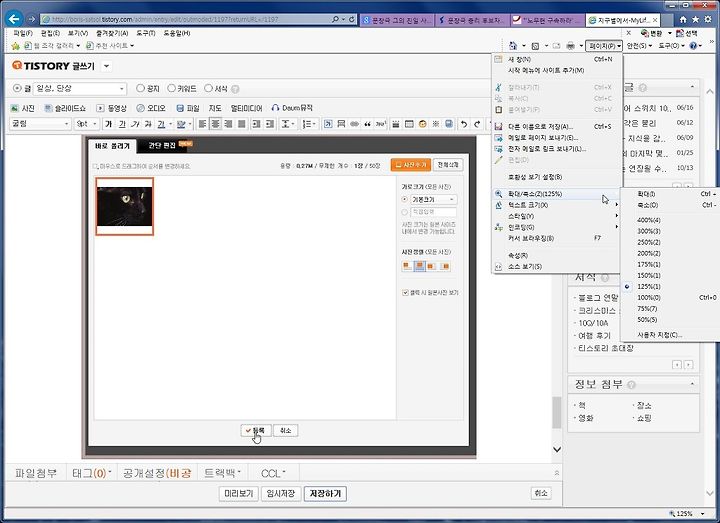Select the 공지 notice radio button
Viewport: 720px width, 523px height.
tap(140, 88)
